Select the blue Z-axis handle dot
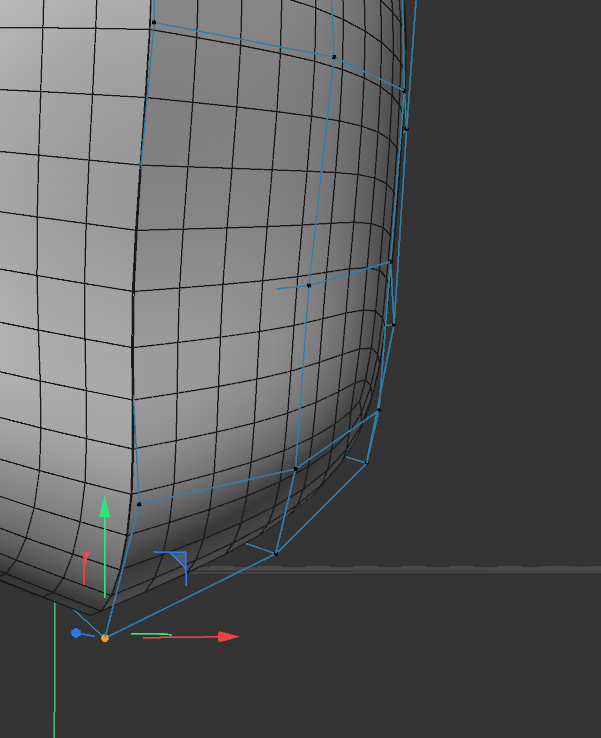The width and height of the screenshot is (601, 738). click(76, 633)
